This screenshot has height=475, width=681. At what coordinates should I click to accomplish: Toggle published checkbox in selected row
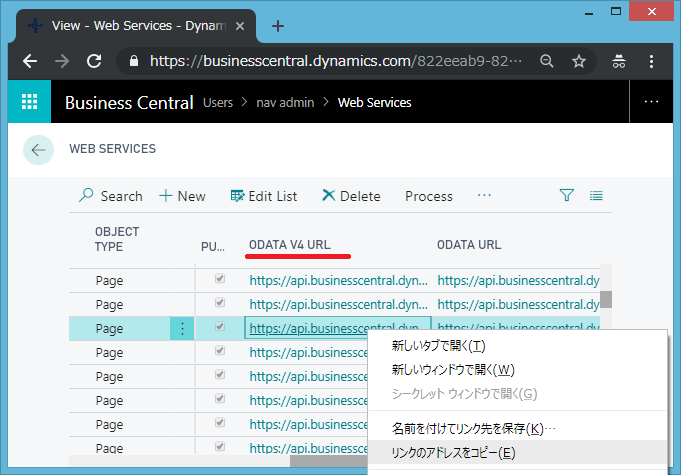(220, 328)
